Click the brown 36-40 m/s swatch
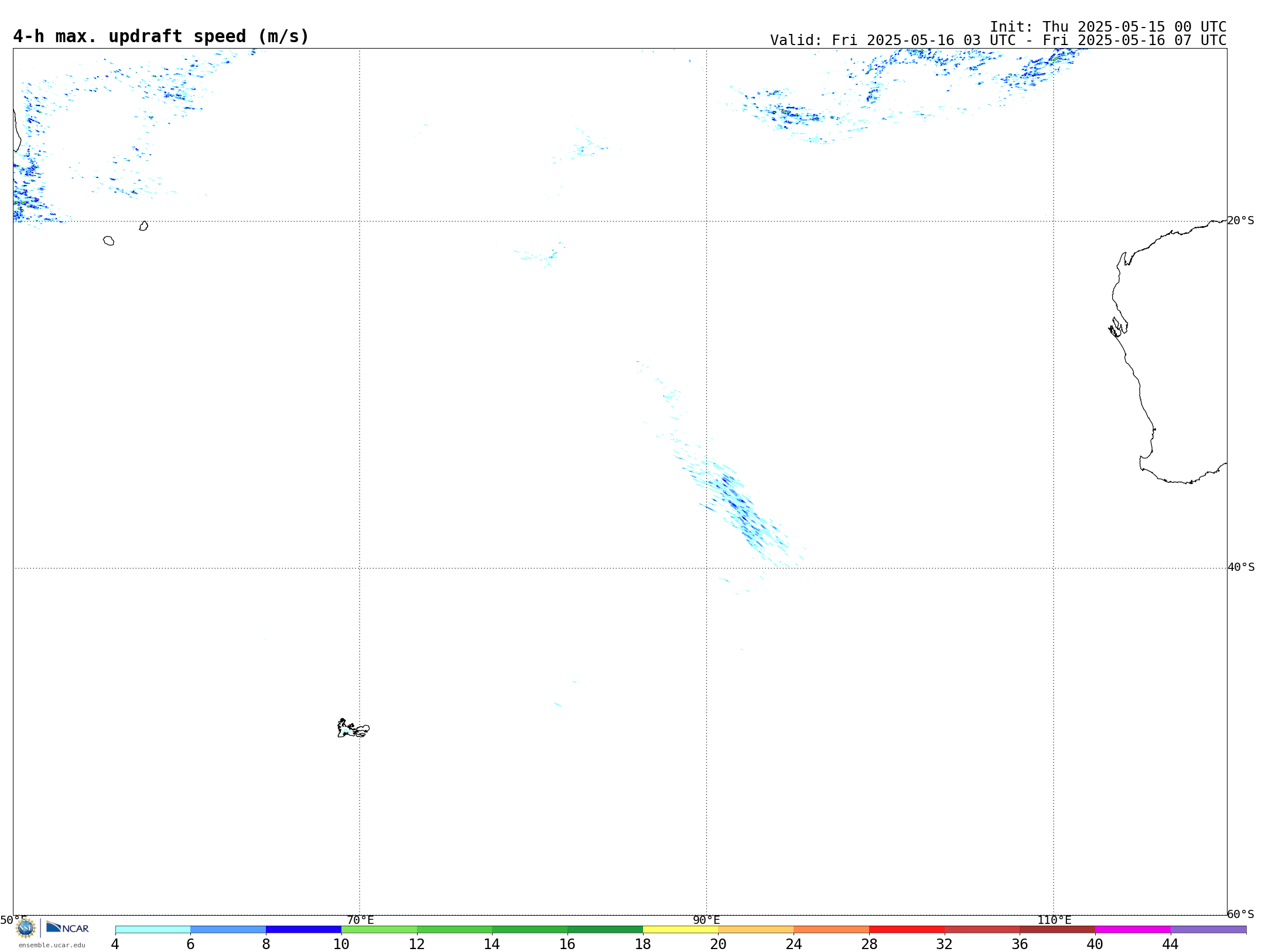Screen dimensions: 1265x952 1058,930
